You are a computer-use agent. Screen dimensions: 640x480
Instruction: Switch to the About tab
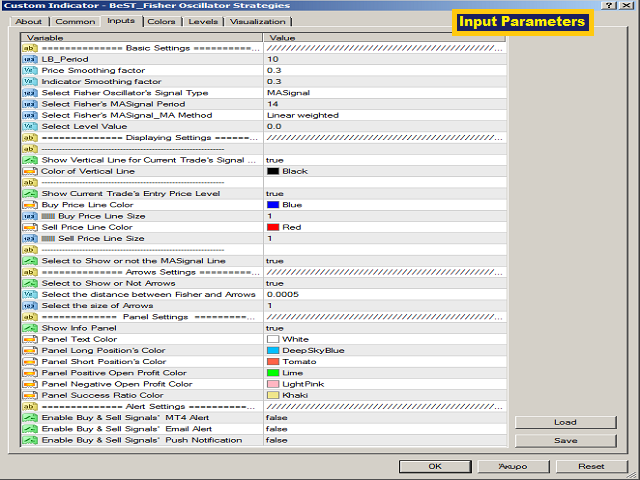click(28, 22)
